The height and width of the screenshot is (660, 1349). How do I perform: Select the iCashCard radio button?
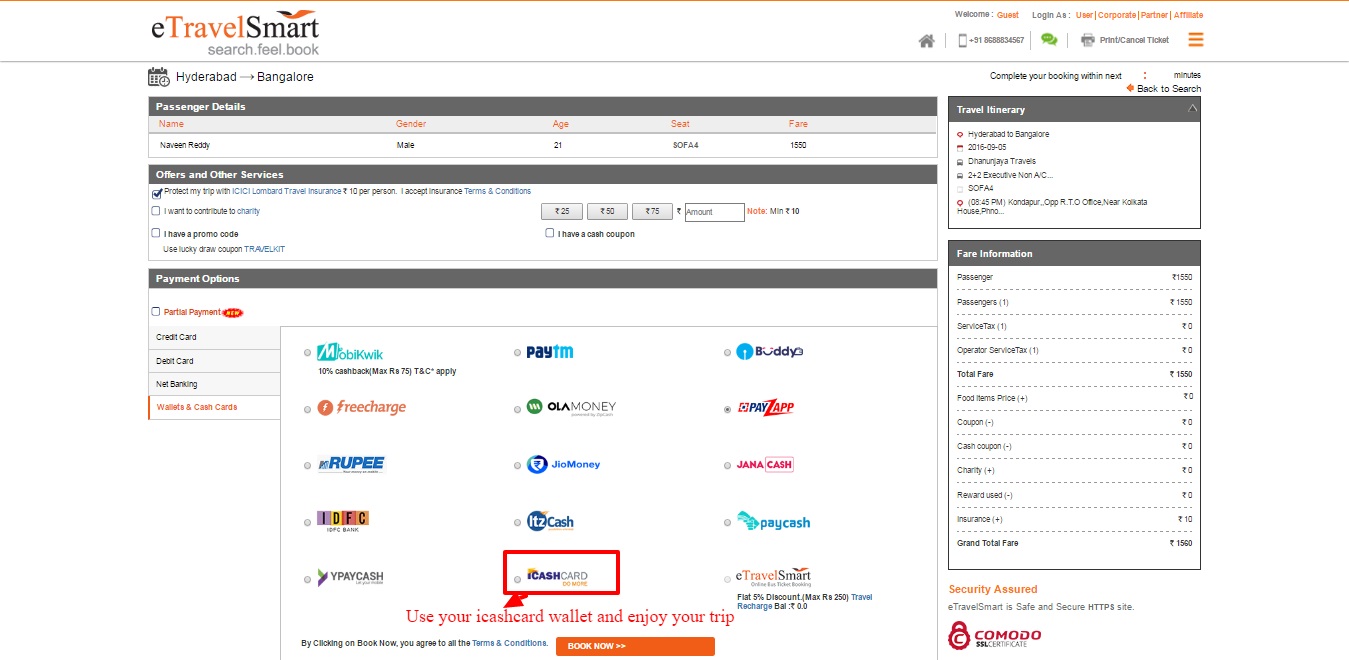click(x=517, y=579)
